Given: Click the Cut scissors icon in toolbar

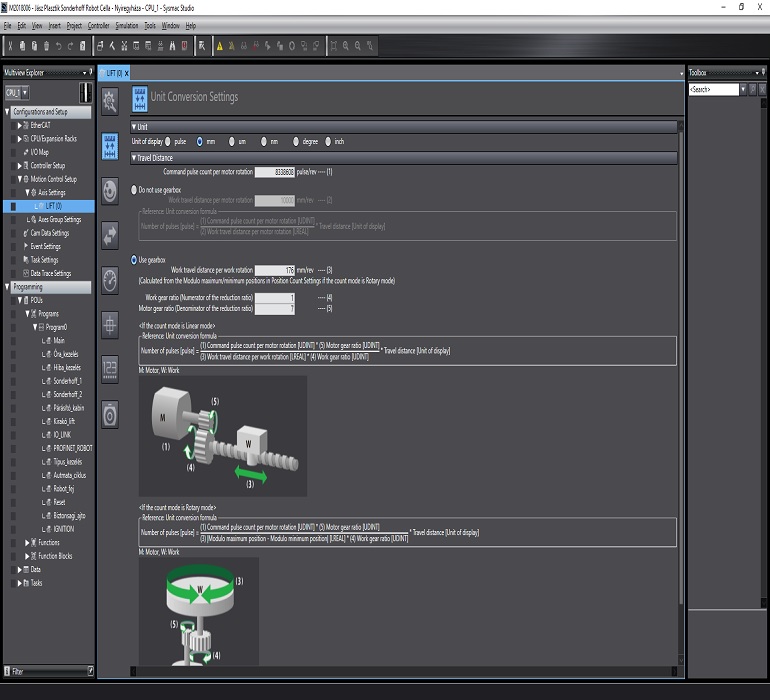Looking at the screenshot, I should pyautogui.click(x=10, y=46).
